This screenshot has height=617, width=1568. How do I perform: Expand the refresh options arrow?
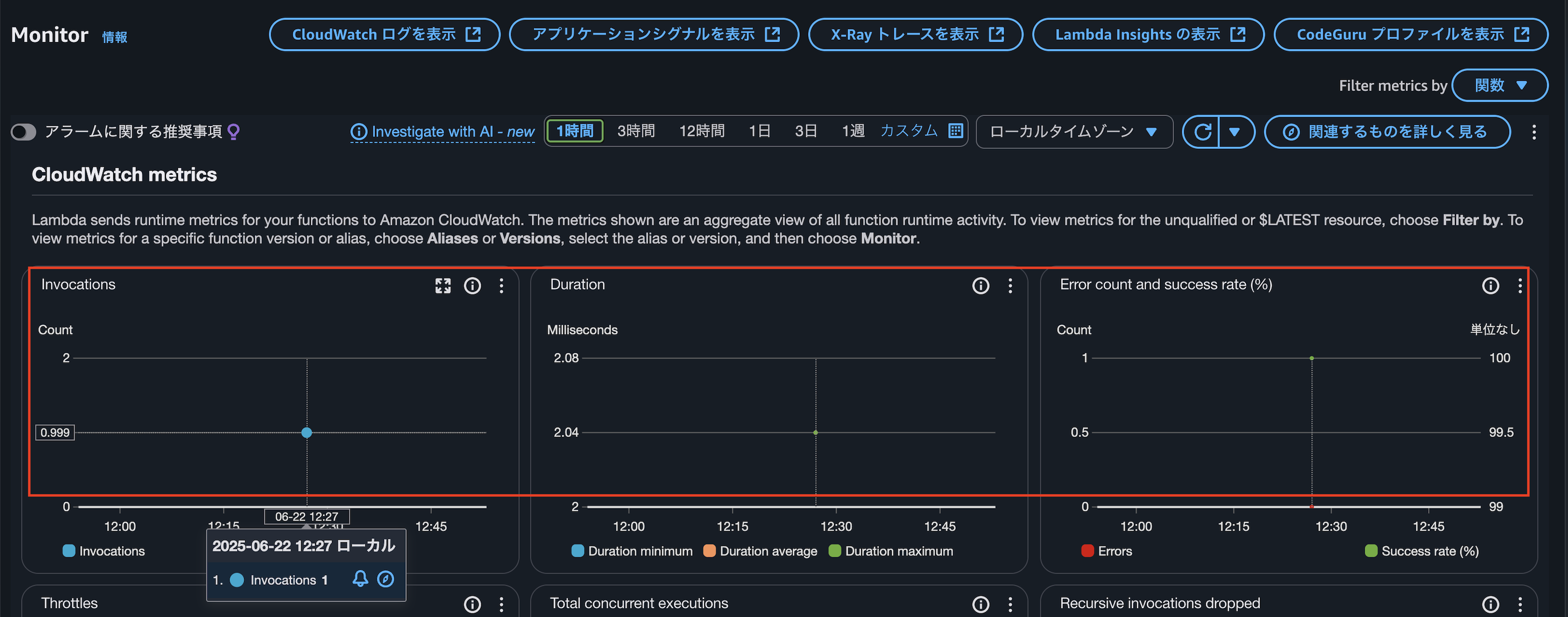click(x=1237, y=132)
